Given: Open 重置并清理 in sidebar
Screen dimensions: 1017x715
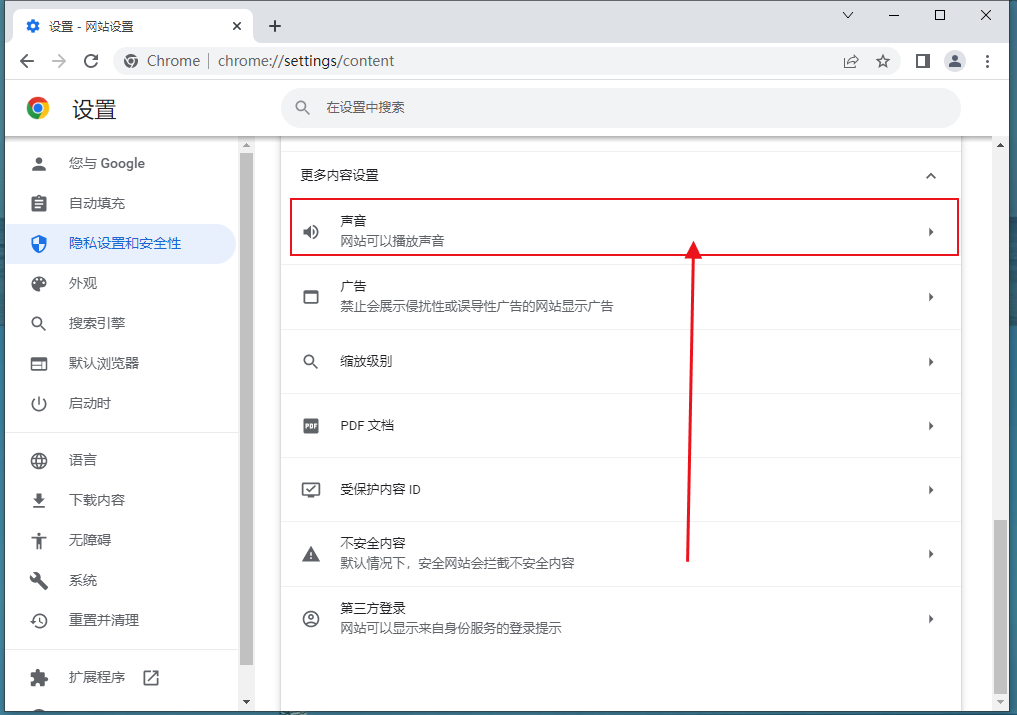Looking at the screenshot, I should click(121, 620).
